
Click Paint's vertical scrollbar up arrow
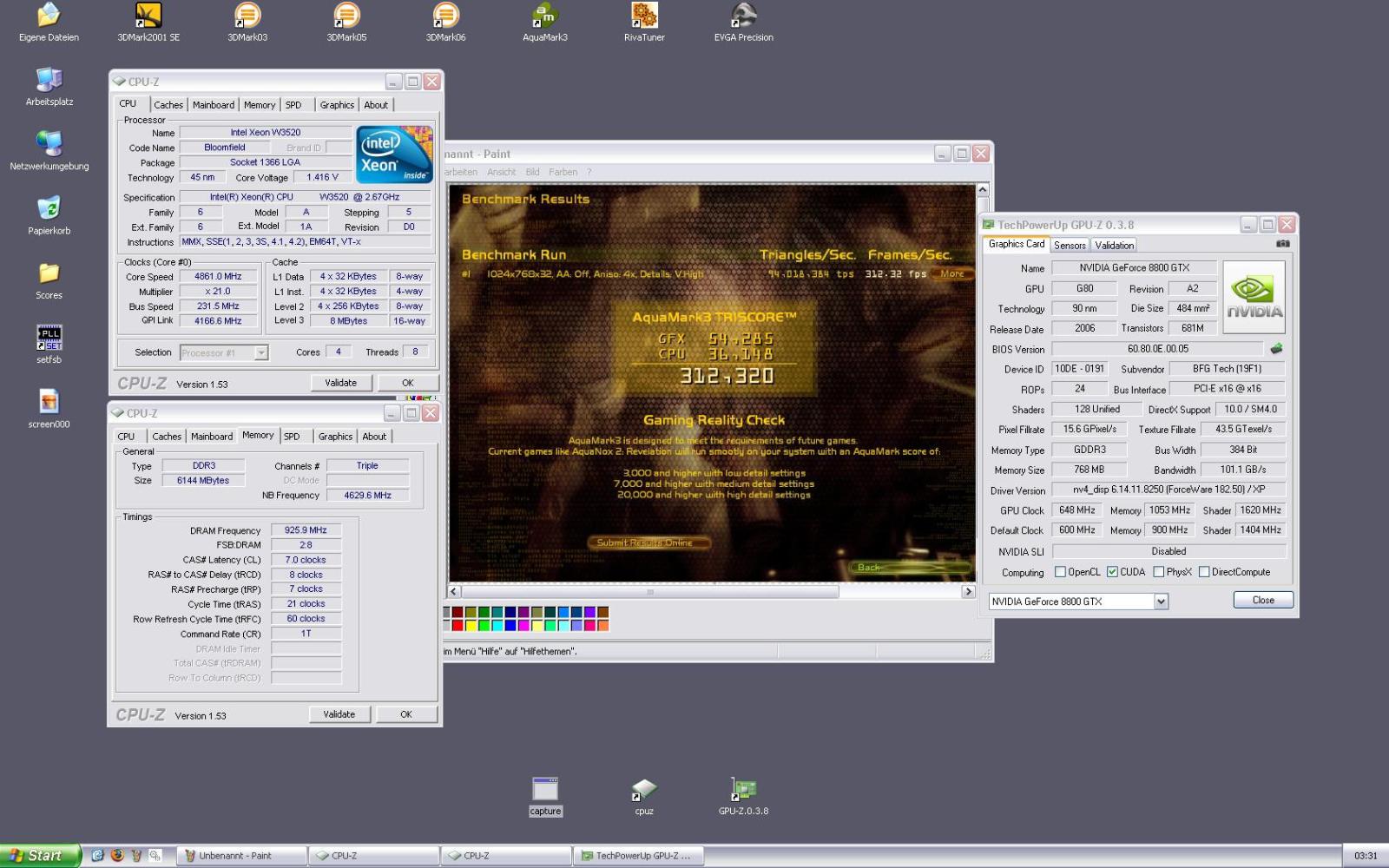(x=983, y=189)
